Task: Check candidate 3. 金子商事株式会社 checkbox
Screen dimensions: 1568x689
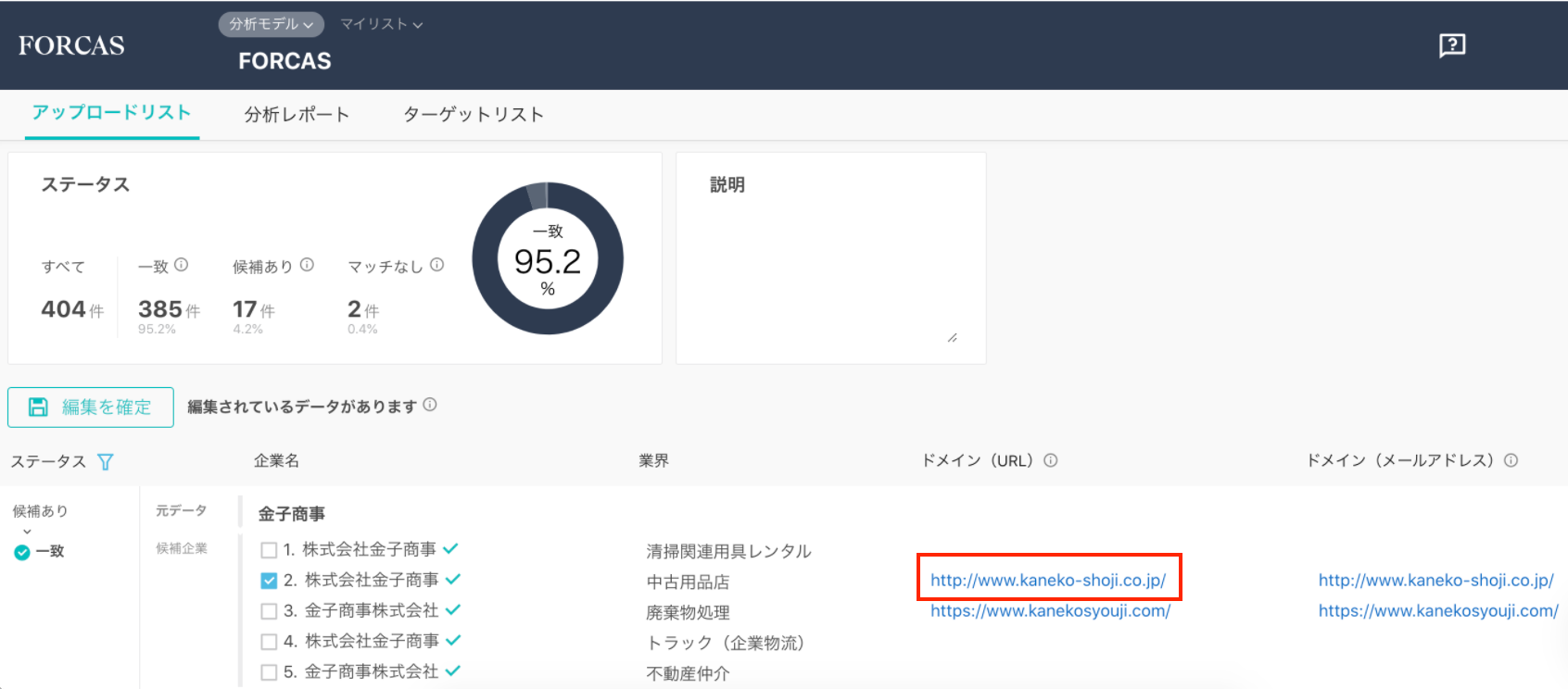Action: [269, 611]
